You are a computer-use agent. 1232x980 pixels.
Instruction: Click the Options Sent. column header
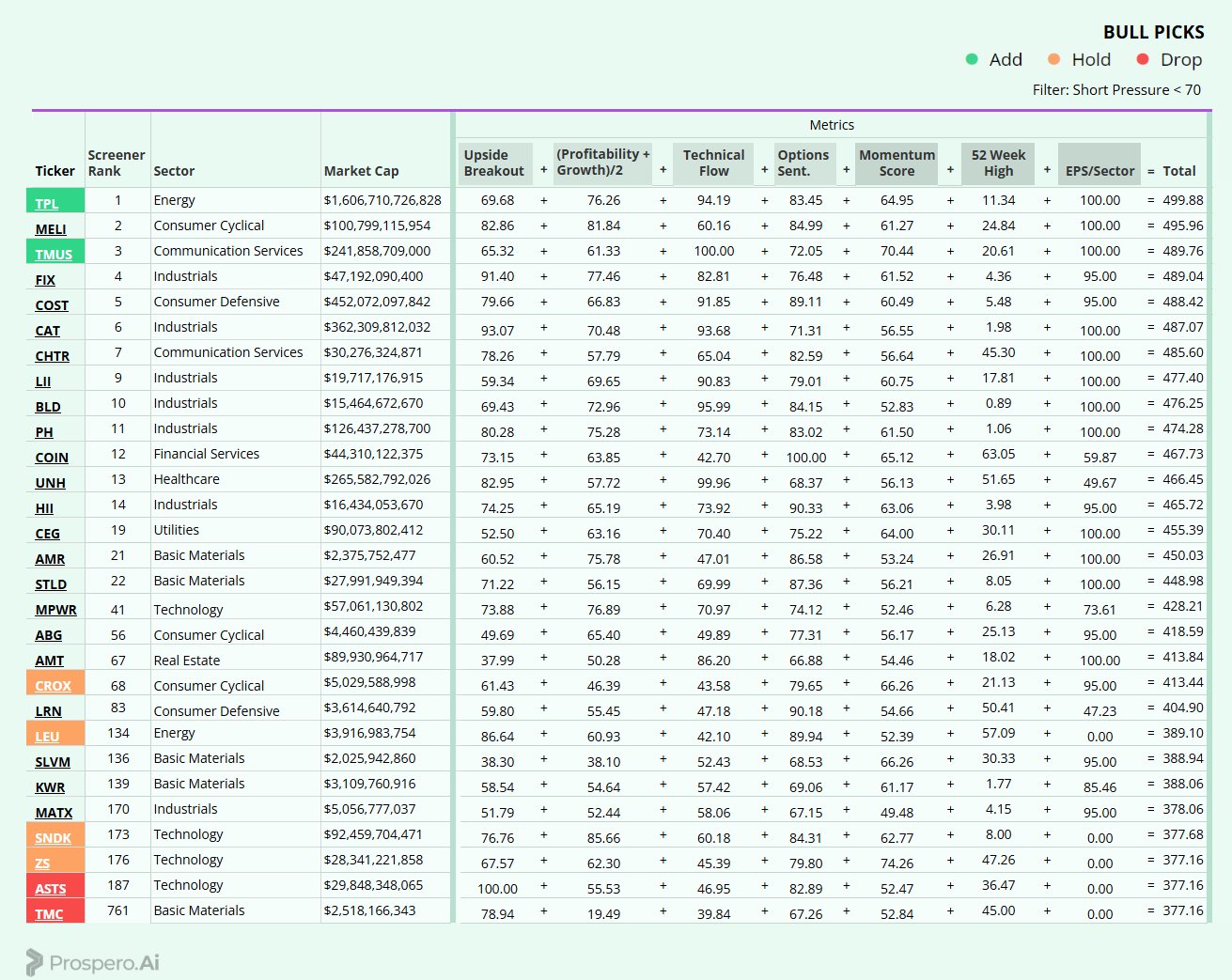pyautogui.click(x=803, y=163)
